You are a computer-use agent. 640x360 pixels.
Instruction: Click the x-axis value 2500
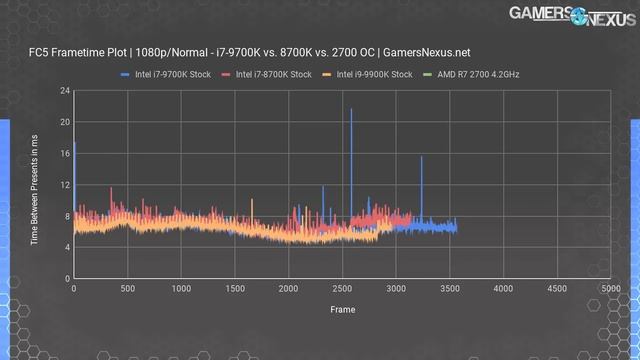pos(342,289)
